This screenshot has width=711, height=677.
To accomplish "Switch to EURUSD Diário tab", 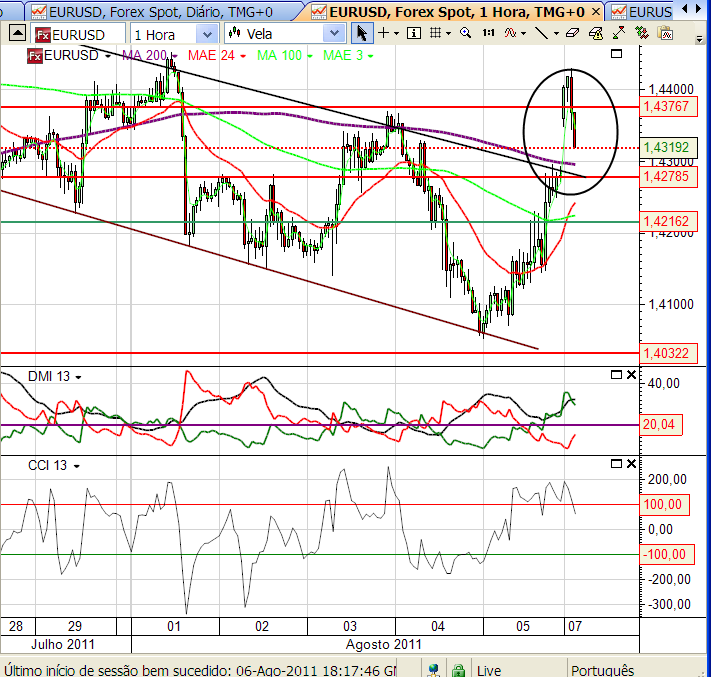I will [x=160, y=11].
